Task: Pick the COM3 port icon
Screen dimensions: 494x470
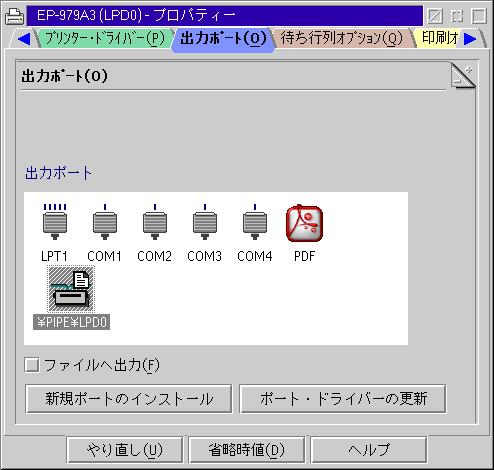Action: (x=205, y=222)
